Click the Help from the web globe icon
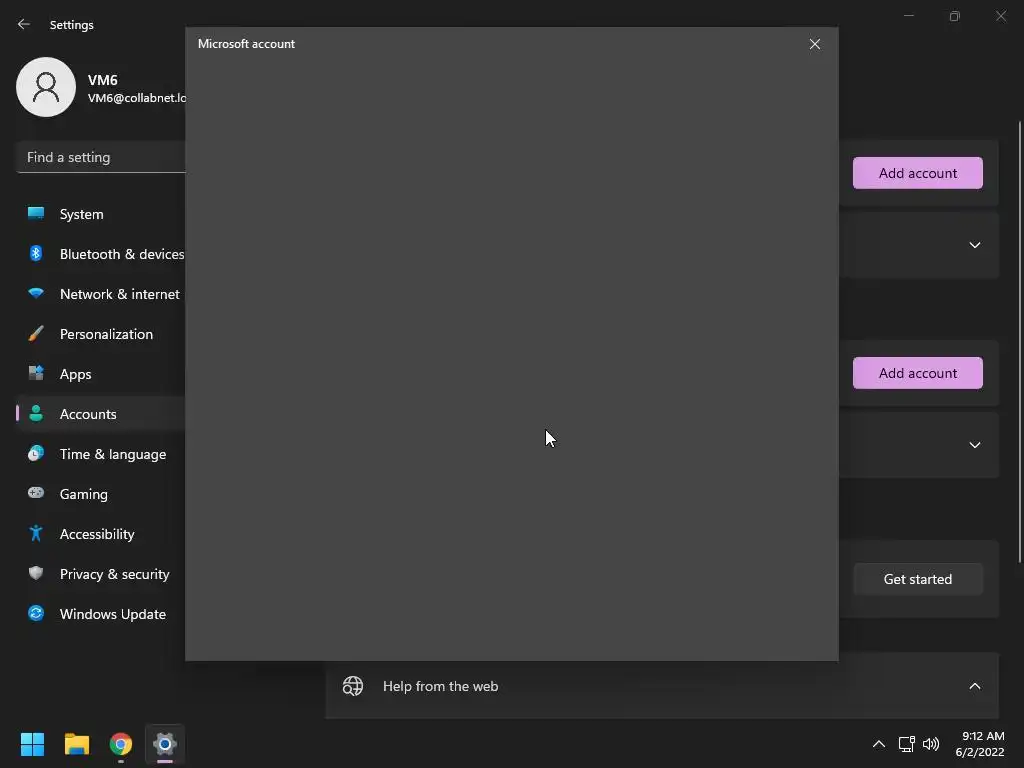The height and width of the screenshot is (768, 1024). (x=353, y=686)
